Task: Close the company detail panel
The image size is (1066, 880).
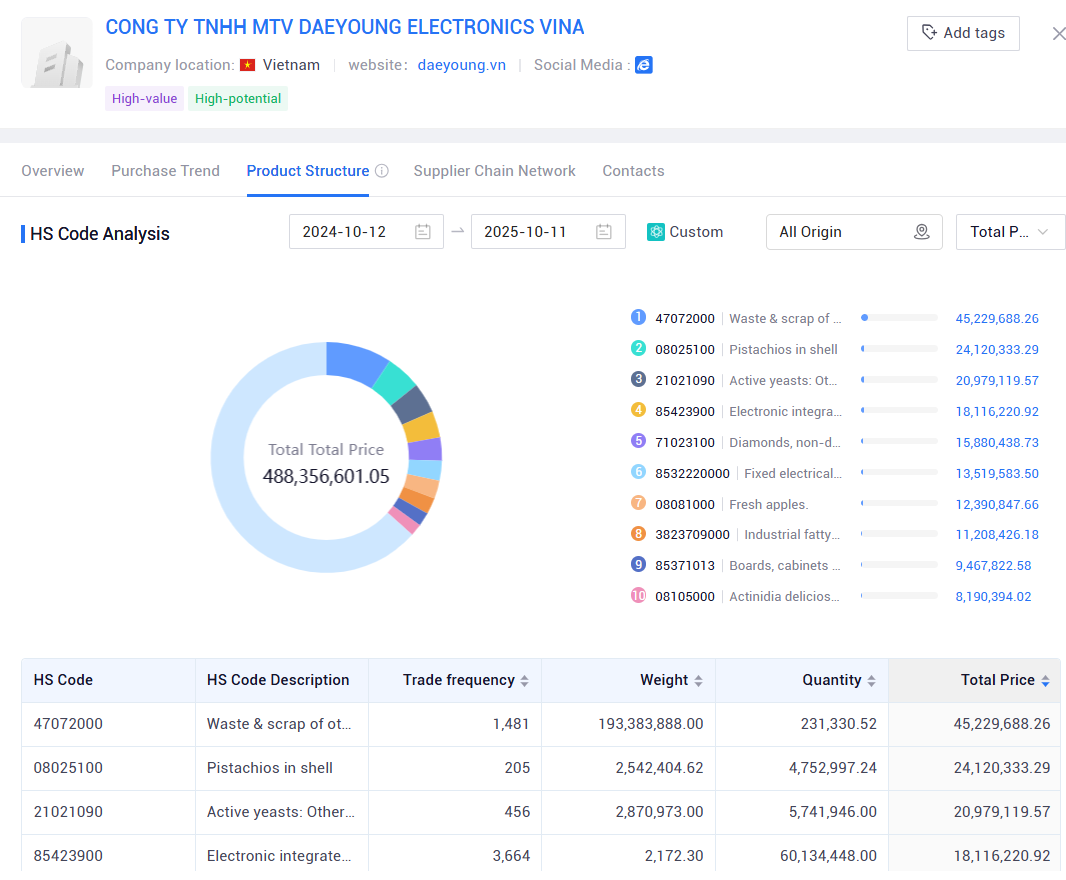Action: [x=1059, y=33]
